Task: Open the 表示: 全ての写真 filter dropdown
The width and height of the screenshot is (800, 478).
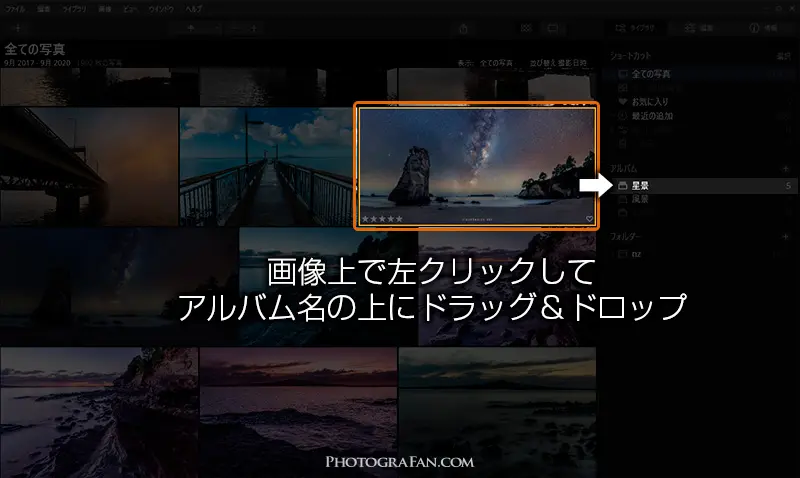Action: coord(485,63)
